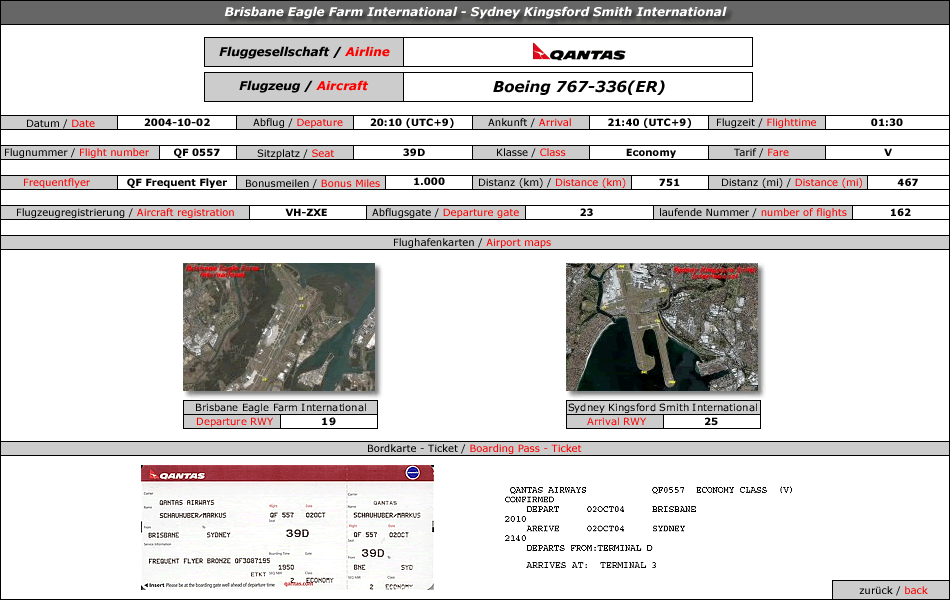Click the page title Brisbane - Sydney route

coord(475,12)
